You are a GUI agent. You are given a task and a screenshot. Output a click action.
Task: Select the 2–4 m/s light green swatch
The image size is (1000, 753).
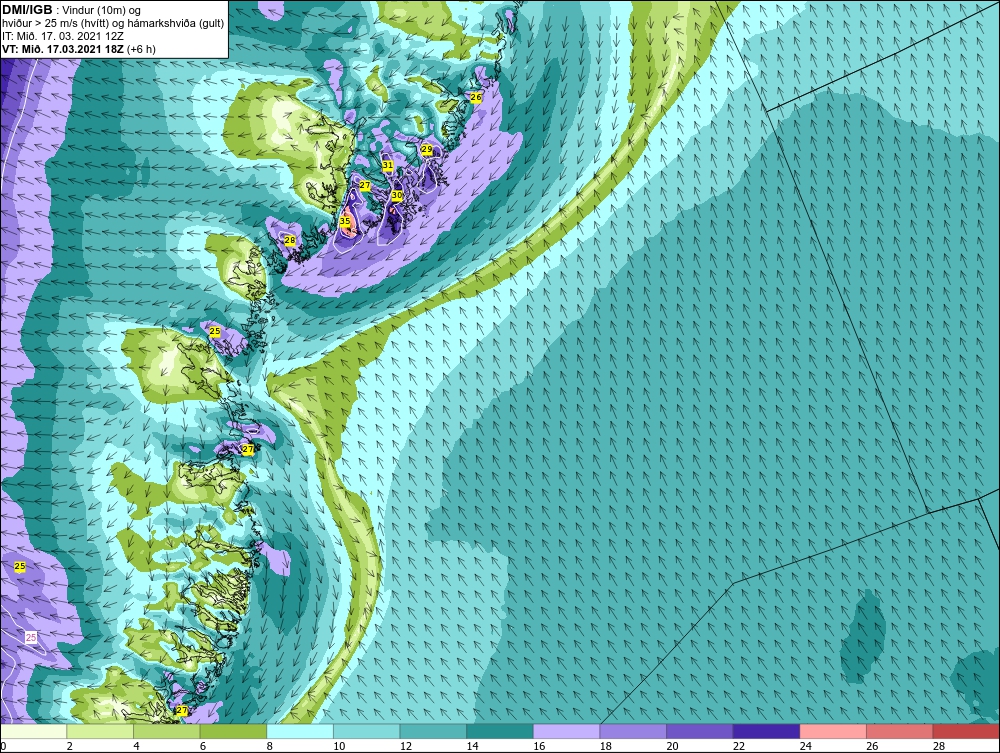[x=100, y=731]
